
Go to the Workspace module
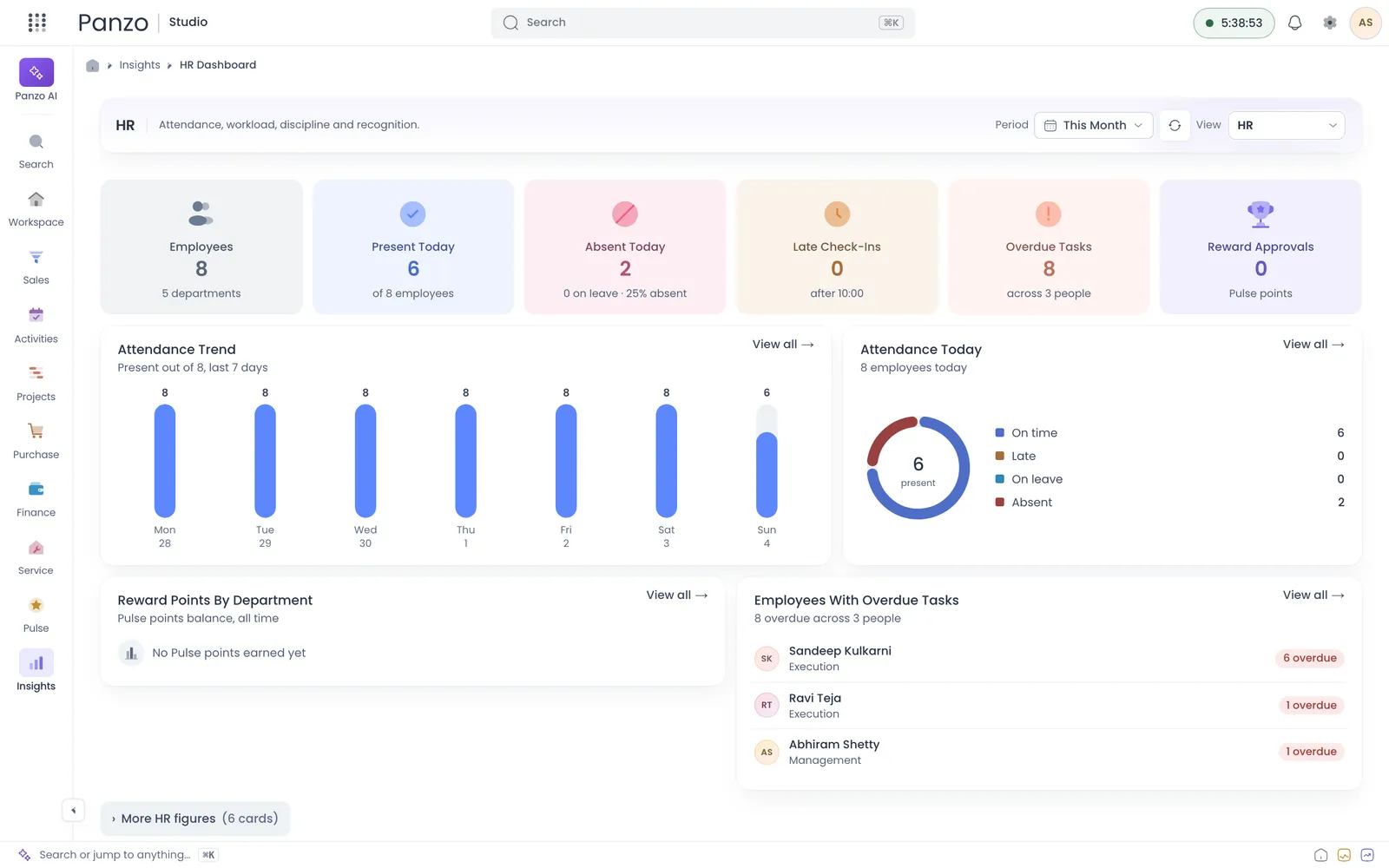[x=36, y=209]
